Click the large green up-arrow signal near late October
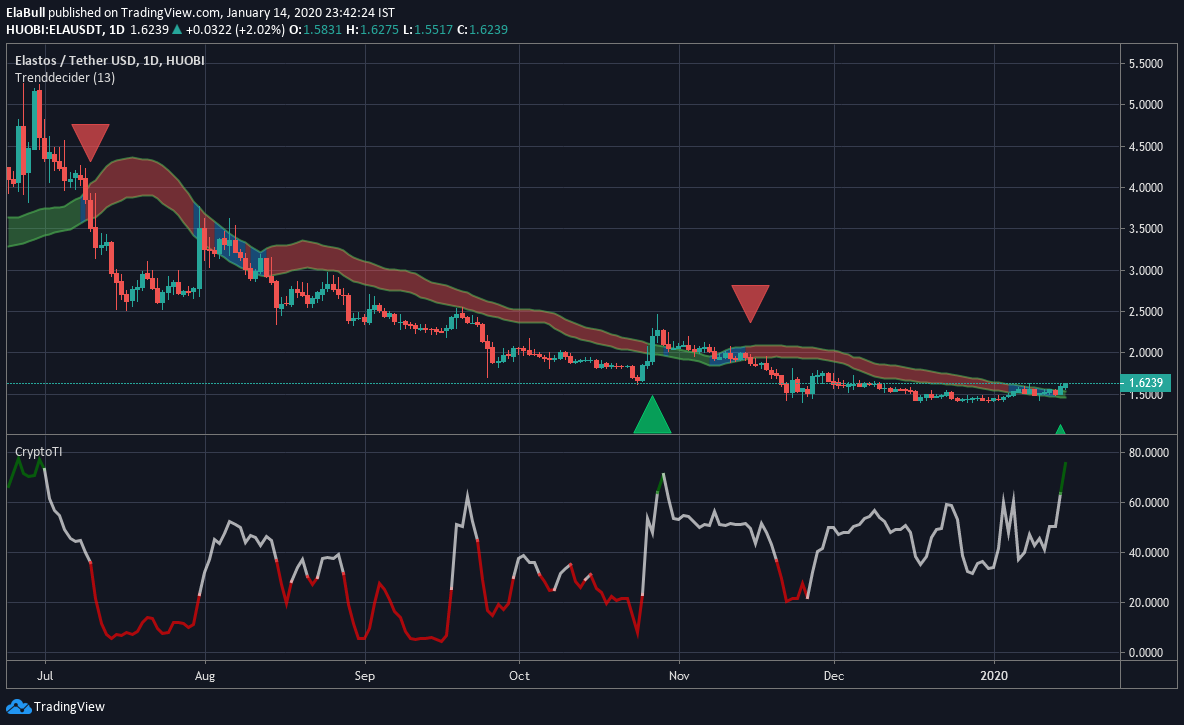 [x=652, y=415]
